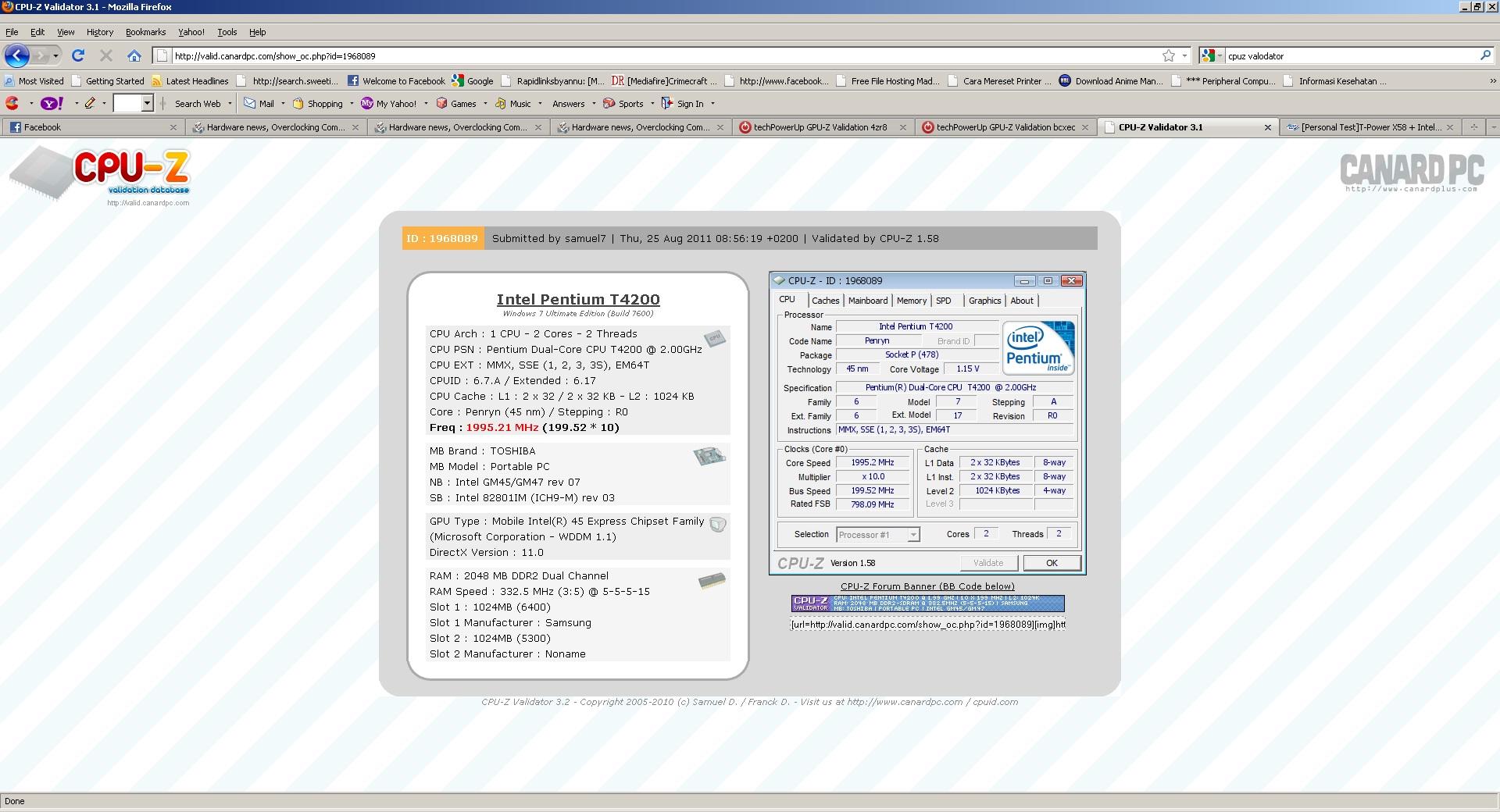Open the URL bar history dropdown arrow
Image resolution: width=1500 pixels, height=812 pixels.
[x=1185, y=55]
